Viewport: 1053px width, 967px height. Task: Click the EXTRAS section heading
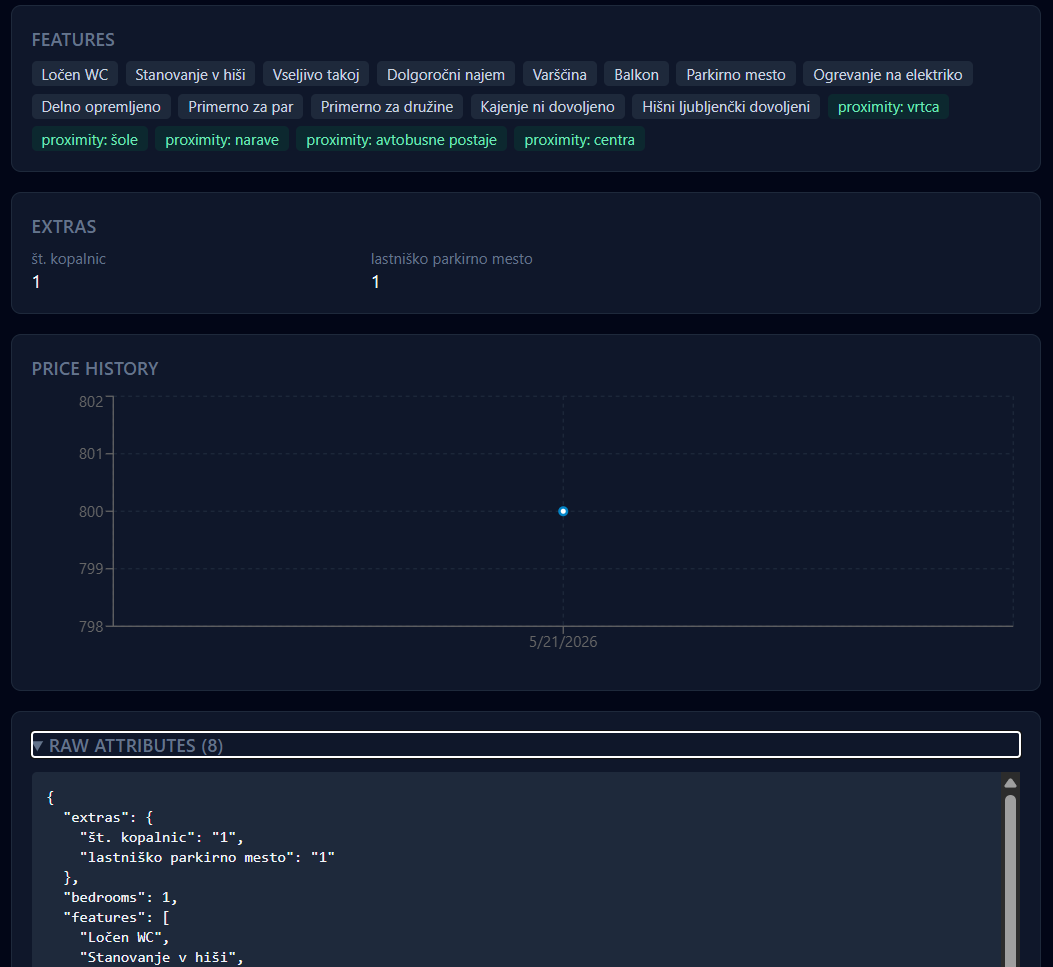64,226
